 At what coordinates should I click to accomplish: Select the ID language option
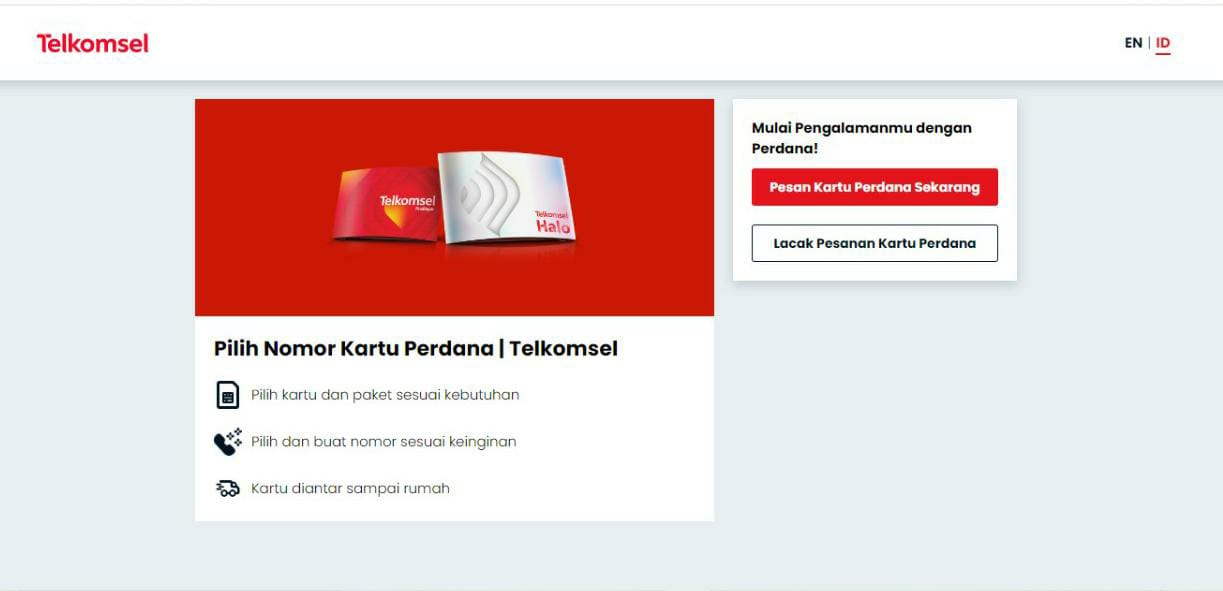1163,43
